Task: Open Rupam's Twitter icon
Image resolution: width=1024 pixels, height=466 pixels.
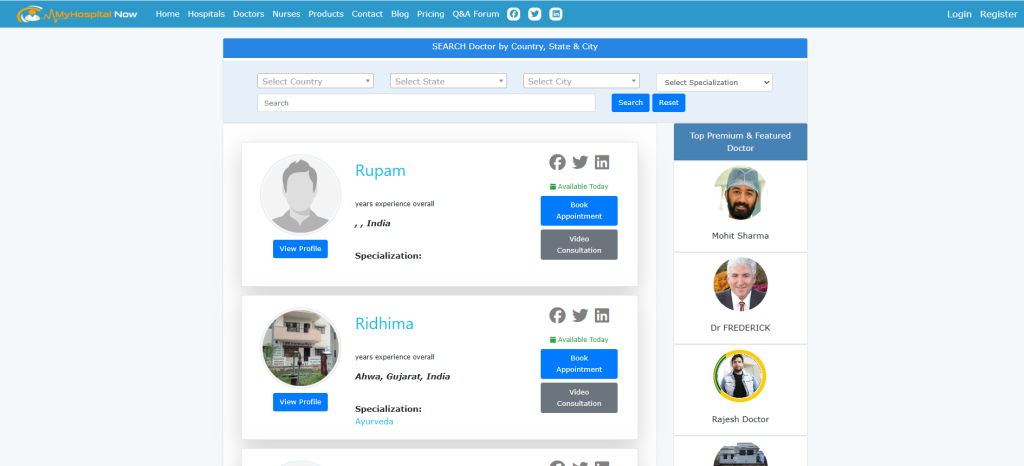Action: pyautogui.click(x=580, y=163)
